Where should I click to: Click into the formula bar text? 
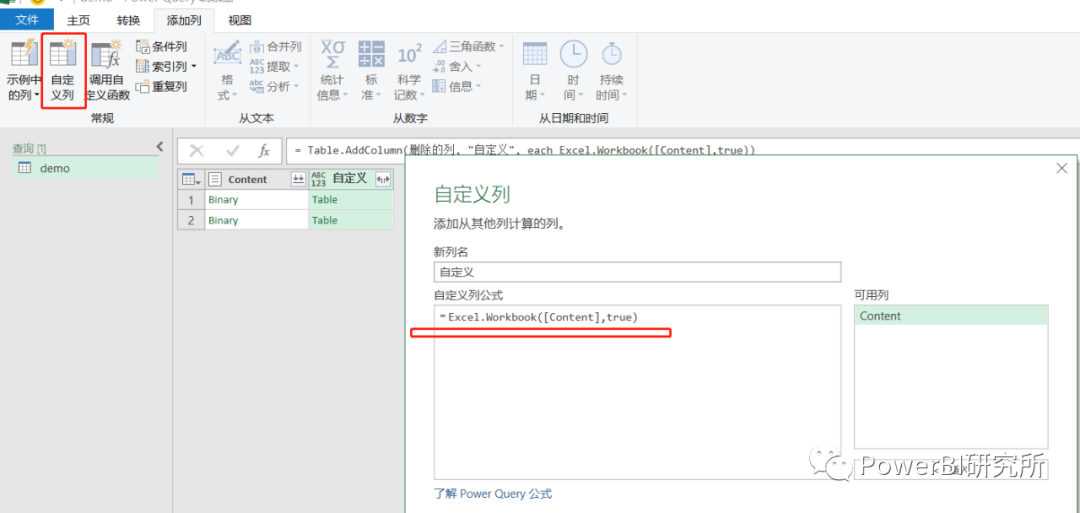click(525, 150)
